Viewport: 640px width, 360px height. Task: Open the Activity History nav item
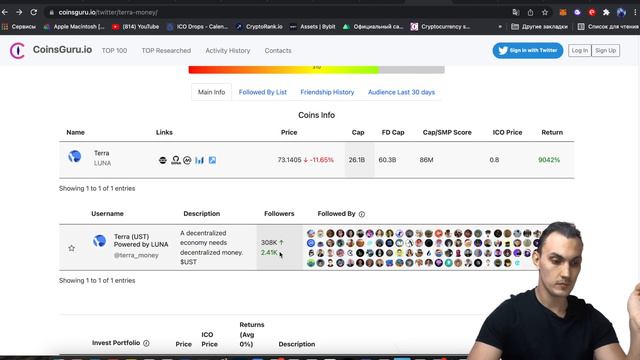(228, 51)
